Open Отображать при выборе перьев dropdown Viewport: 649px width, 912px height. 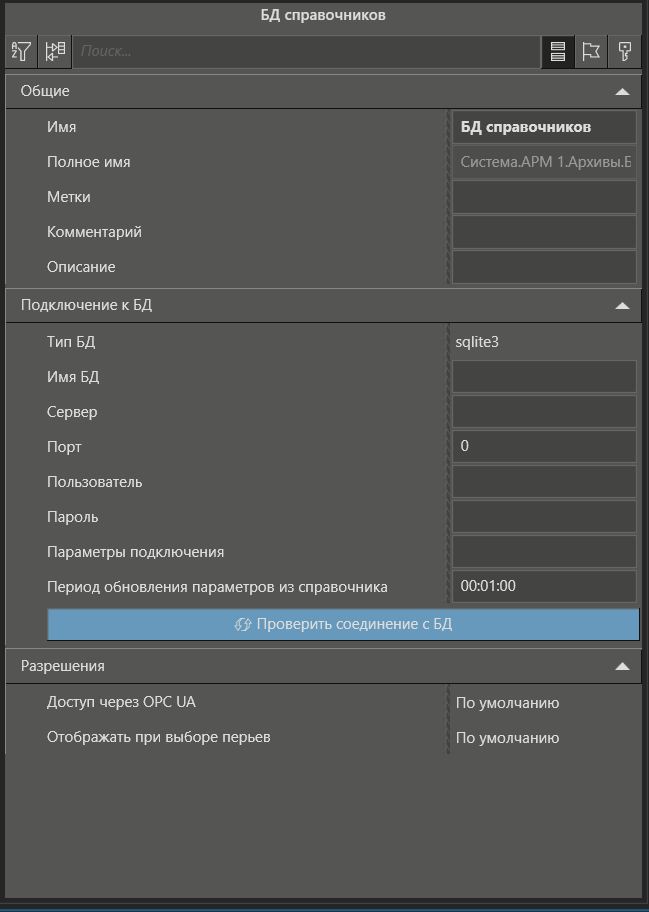[x=544, y=738]
